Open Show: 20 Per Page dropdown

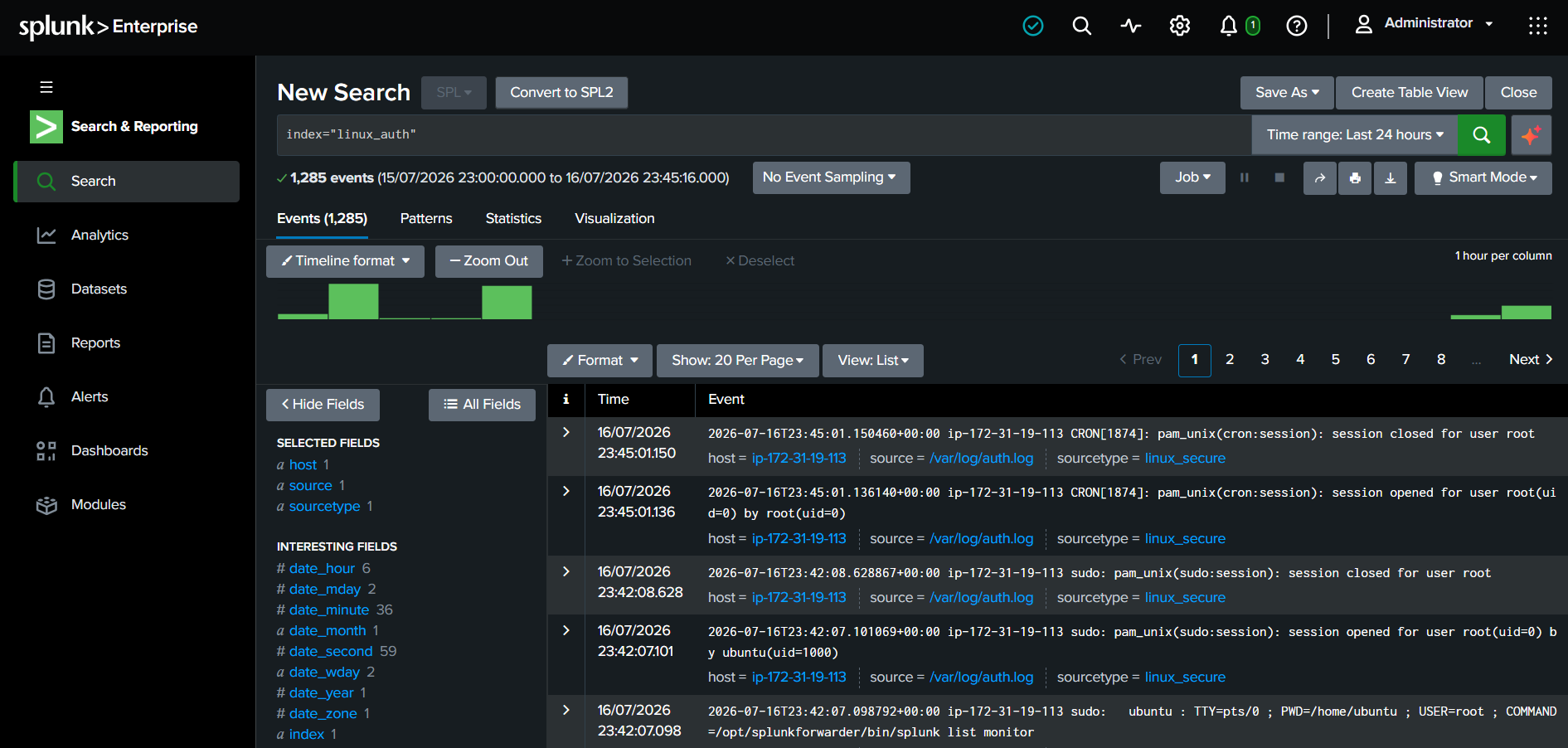tap(737, 361)
